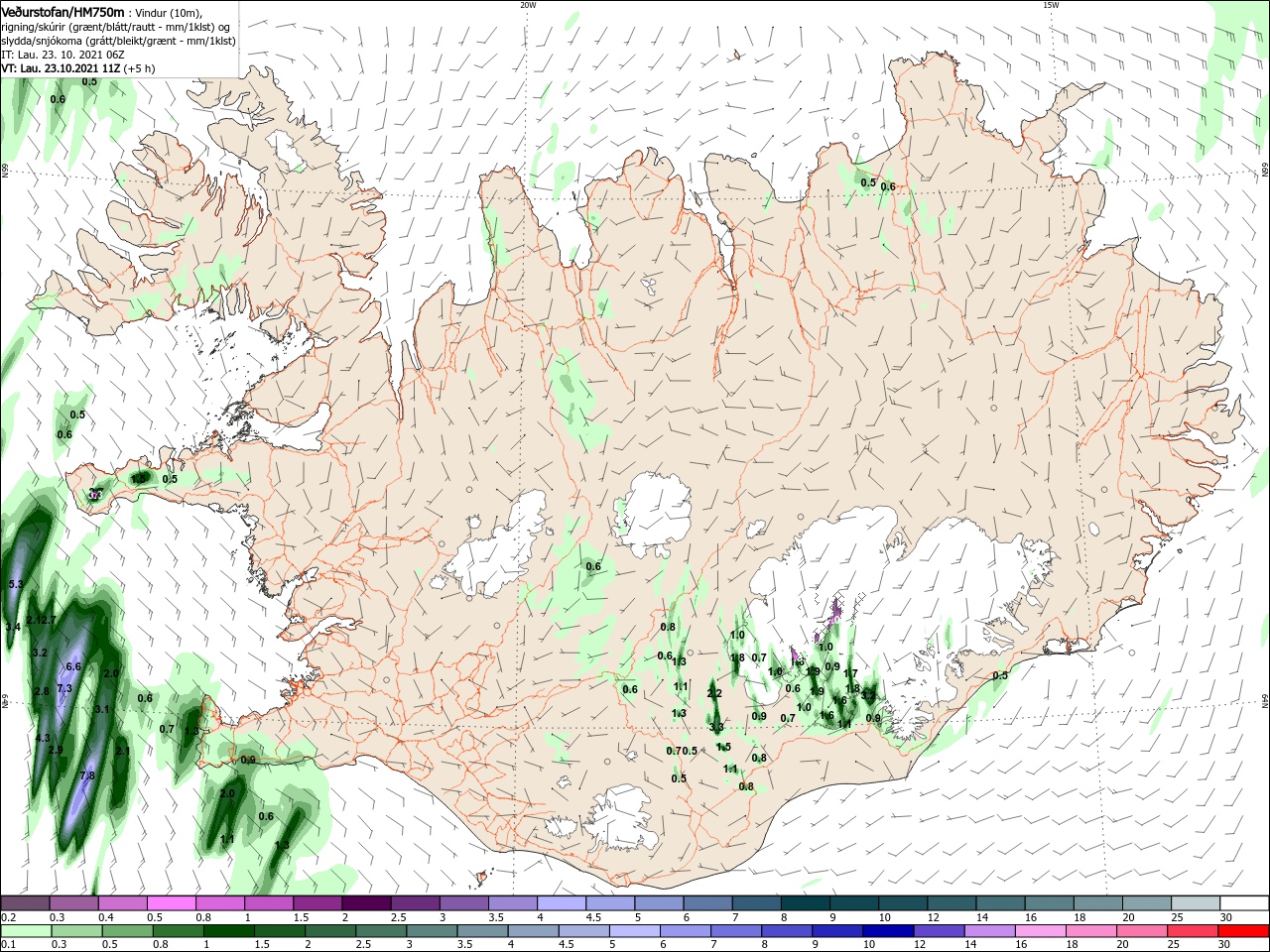Select the palest green bottom-row swatch between 0.1 and 0.3
Viewport: 1270px width, 952px height.
pyautogui.click(x=25, y=931)
